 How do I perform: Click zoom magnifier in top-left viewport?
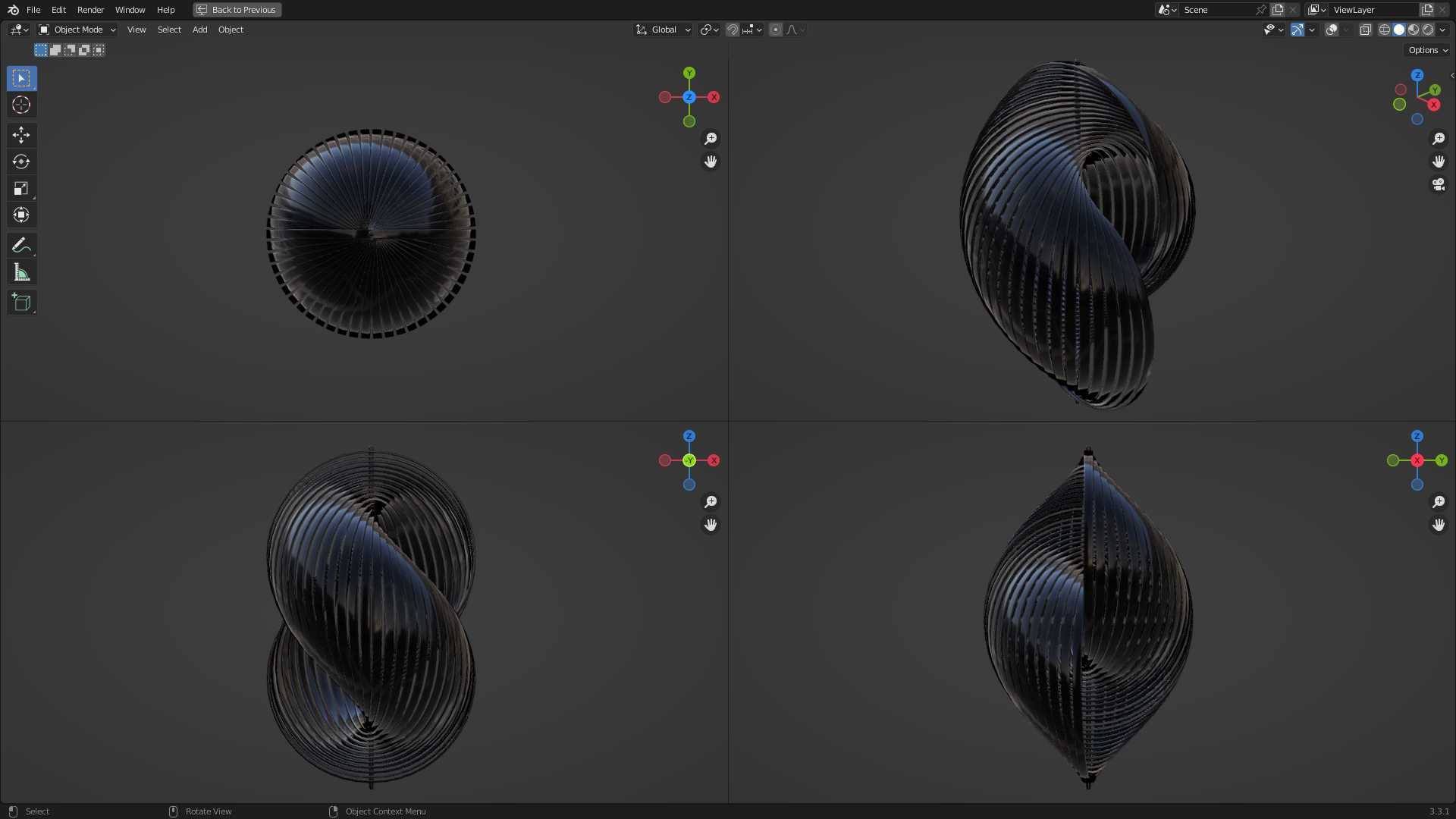click(711, 139)
